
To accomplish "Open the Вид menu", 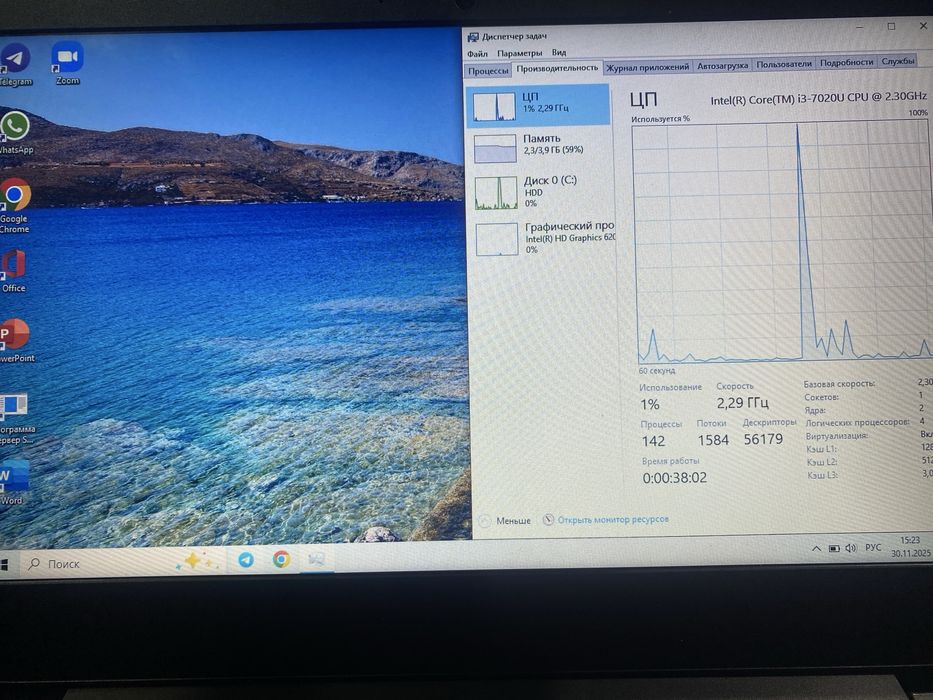I will point(559,52).
